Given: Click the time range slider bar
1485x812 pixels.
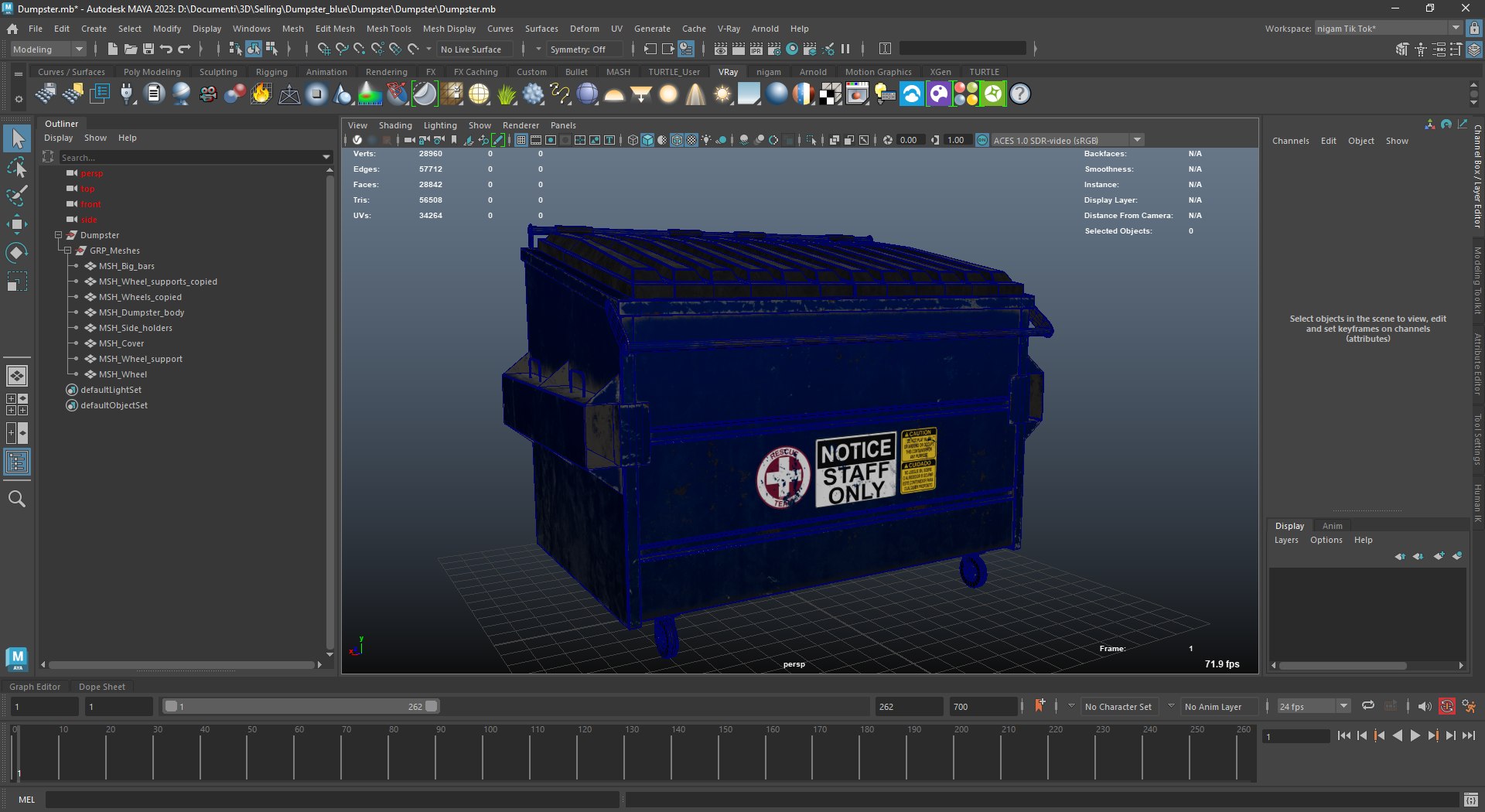Looking at the screenshot, I should [301, 706].
